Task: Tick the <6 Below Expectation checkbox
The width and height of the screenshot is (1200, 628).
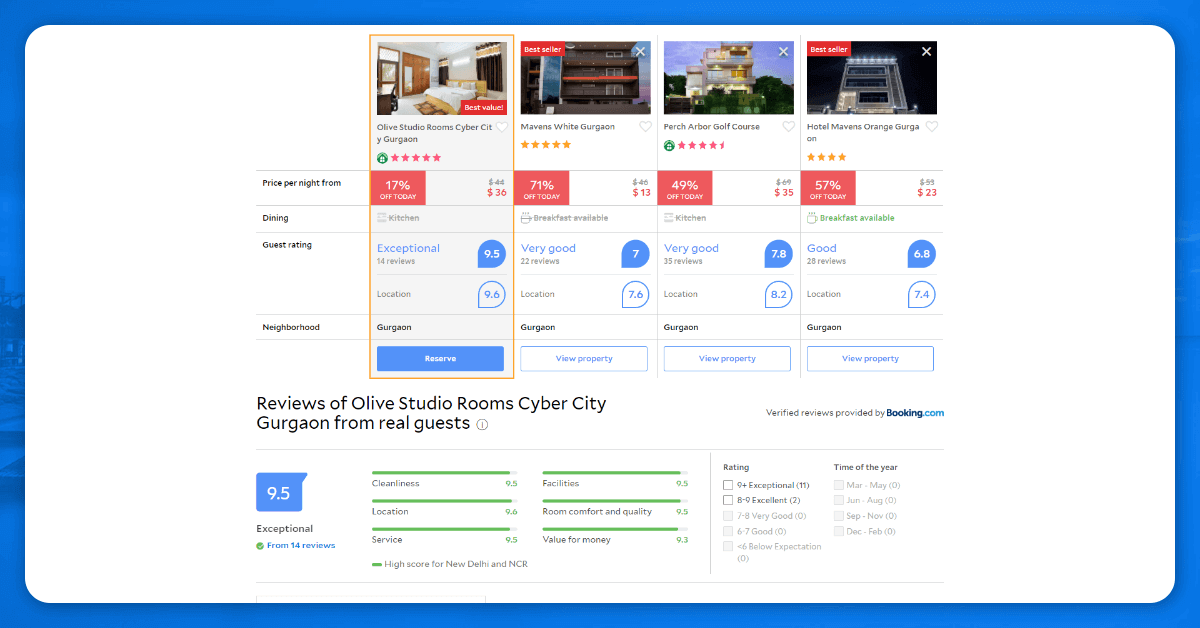Action: coord(728,547)
